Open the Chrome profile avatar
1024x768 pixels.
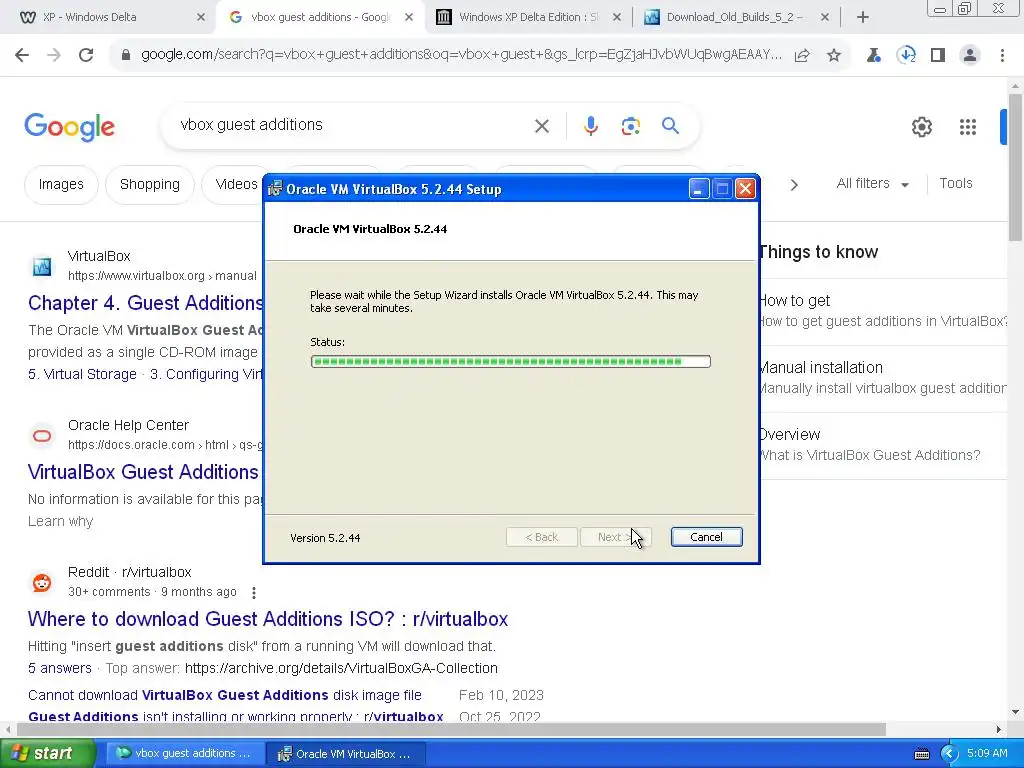(970, 56)
